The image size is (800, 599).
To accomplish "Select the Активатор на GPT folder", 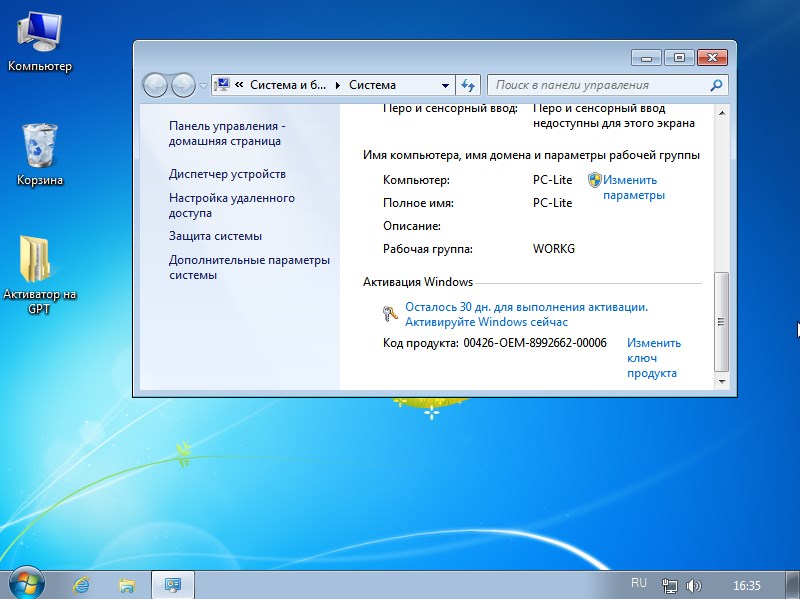I will coord(39,274).
